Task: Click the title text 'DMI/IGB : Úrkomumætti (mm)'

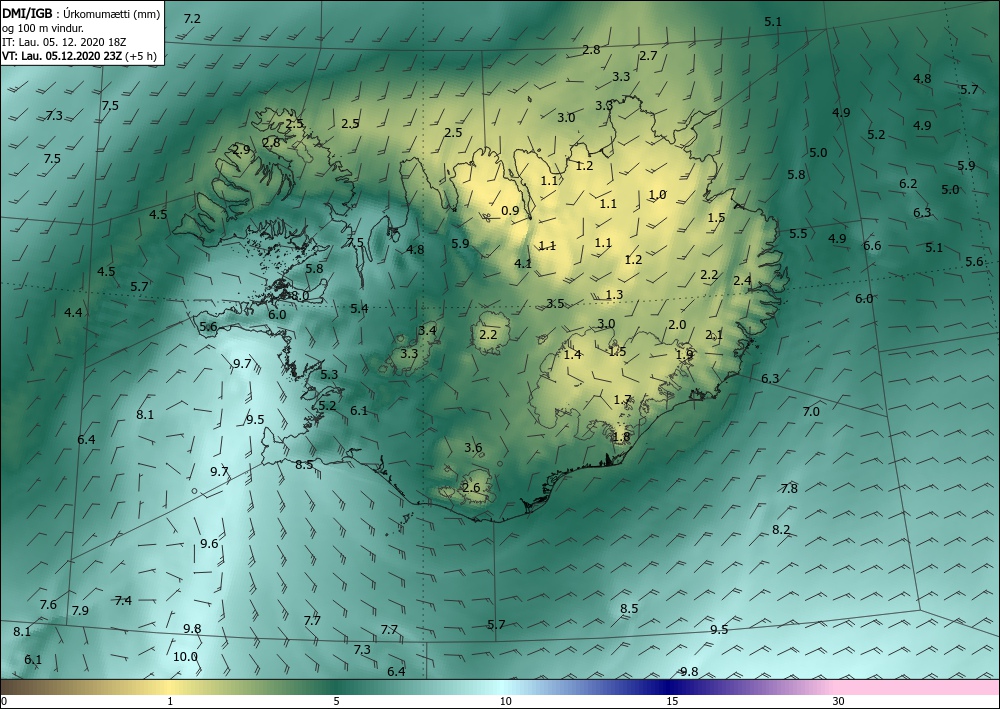Action: [x=81, y=14]
